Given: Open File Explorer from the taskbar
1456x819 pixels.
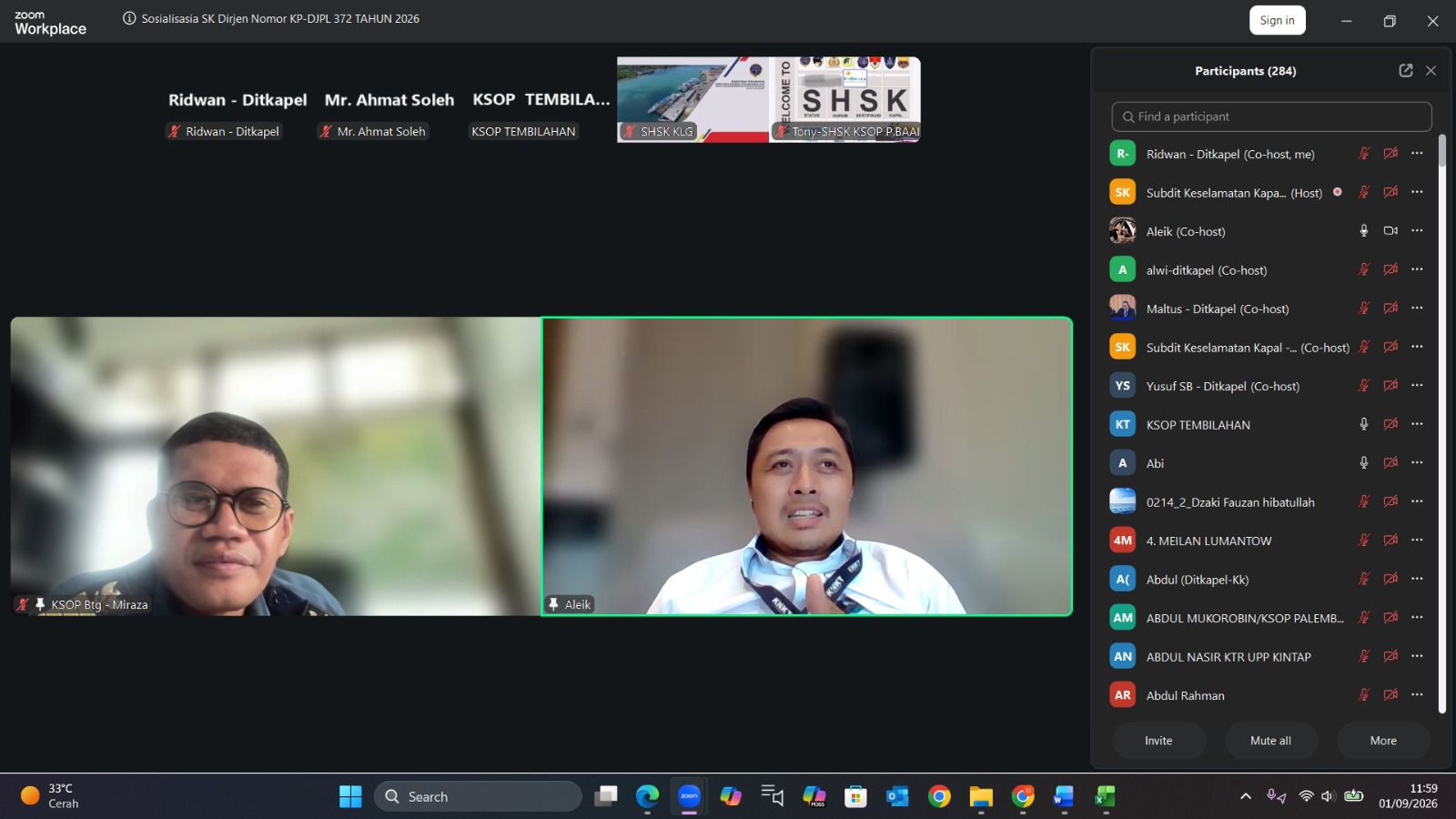Looking at the screenshot, I should 980,796.
